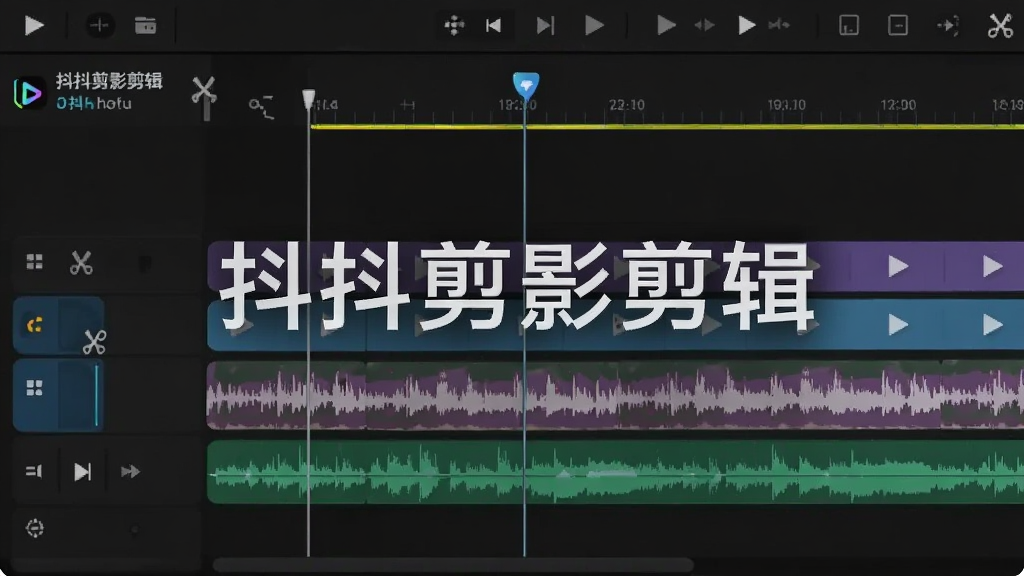The height and width of the screenshot is (576, 1024).
Task: Click the next-frame button in bottom left controls
Action: (82, 472)
